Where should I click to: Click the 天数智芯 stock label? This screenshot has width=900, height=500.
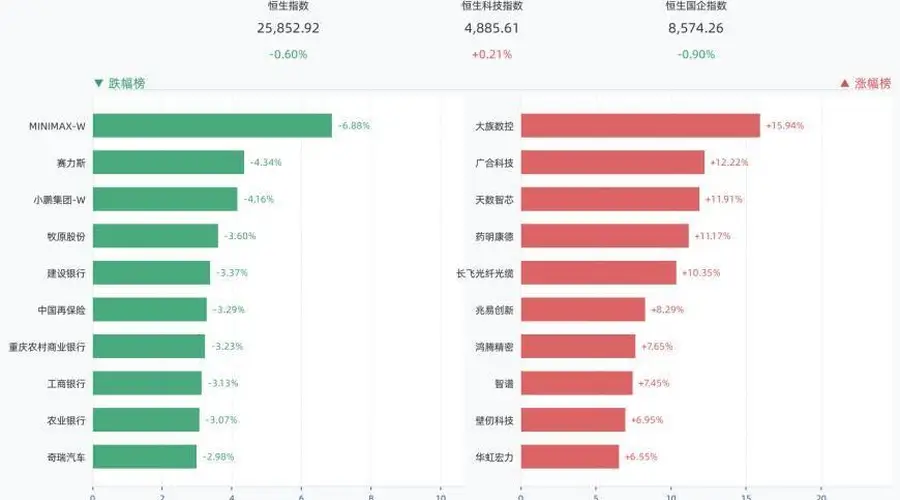point(494,200)
